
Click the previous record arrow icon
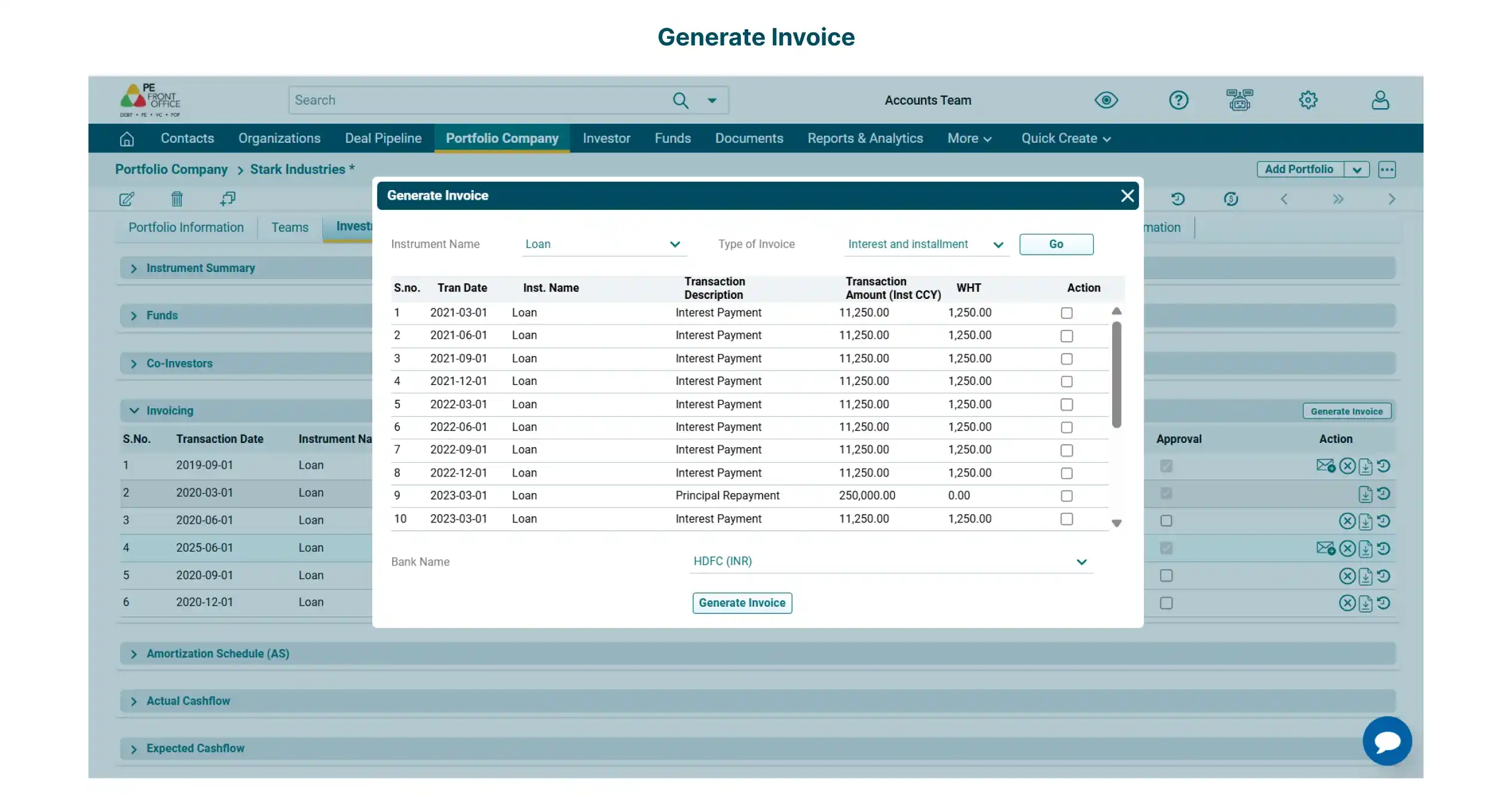pos(1284,199)
